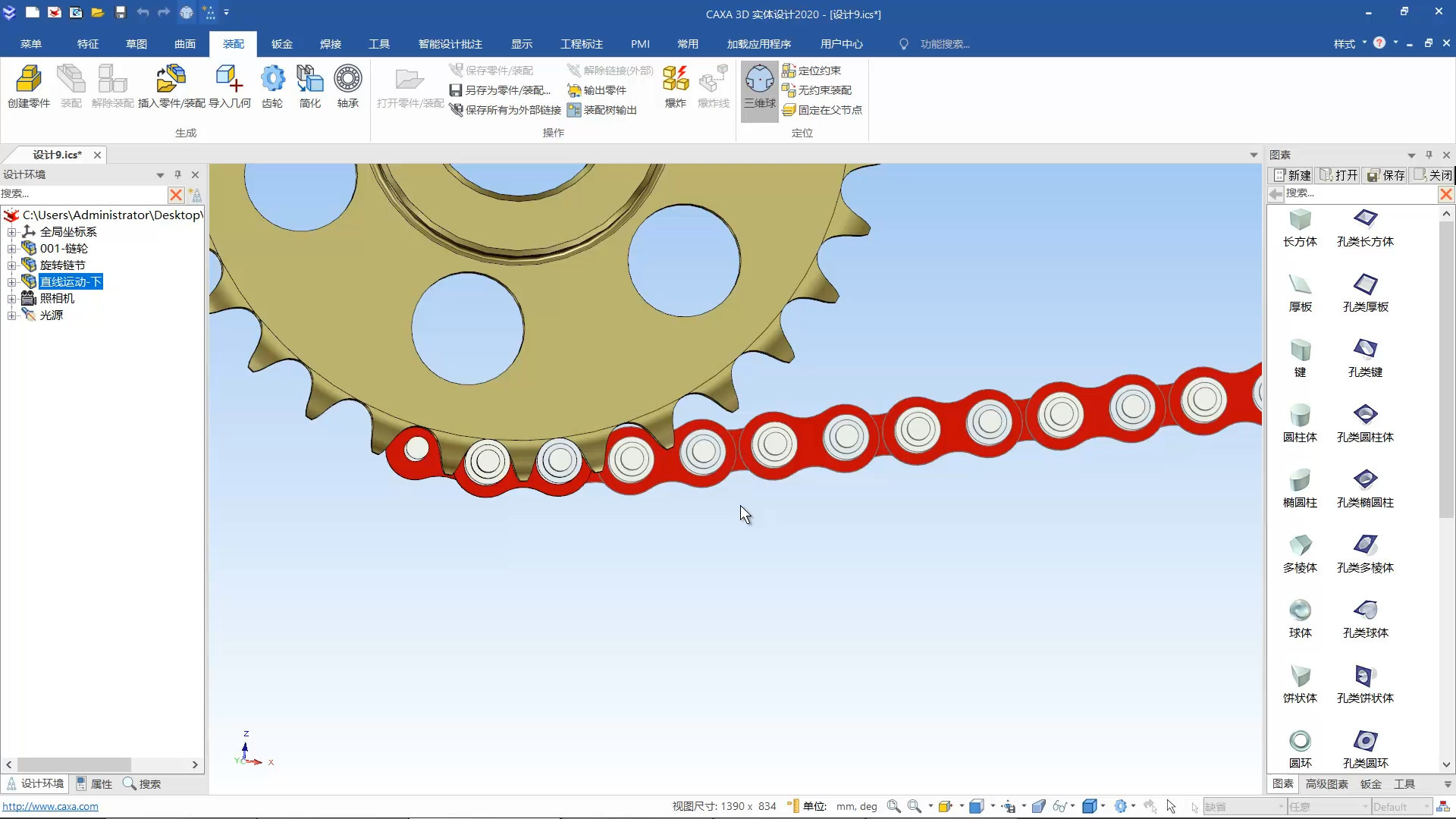Click the TriBall icon in quick access toolbar
The width and height of the screenshot is (1456, 819).
pos(187,12)
